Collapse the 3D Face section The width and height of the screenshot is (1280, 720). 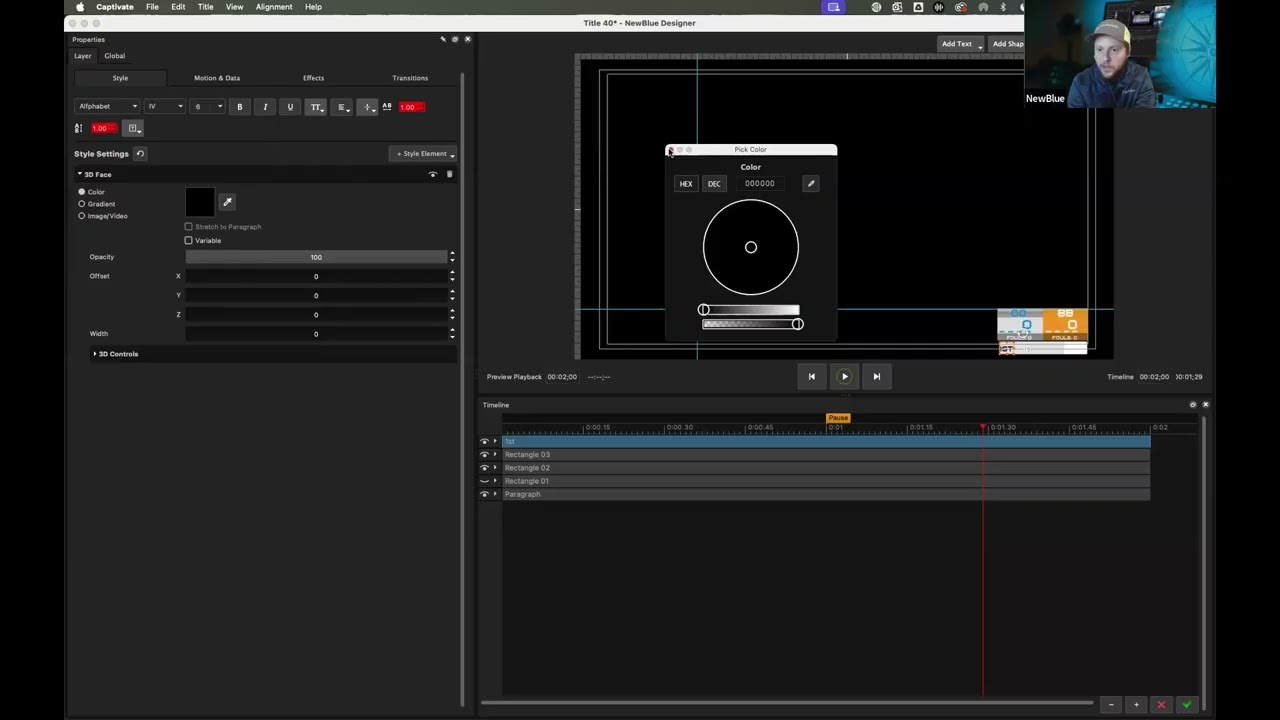coord(80,174)
